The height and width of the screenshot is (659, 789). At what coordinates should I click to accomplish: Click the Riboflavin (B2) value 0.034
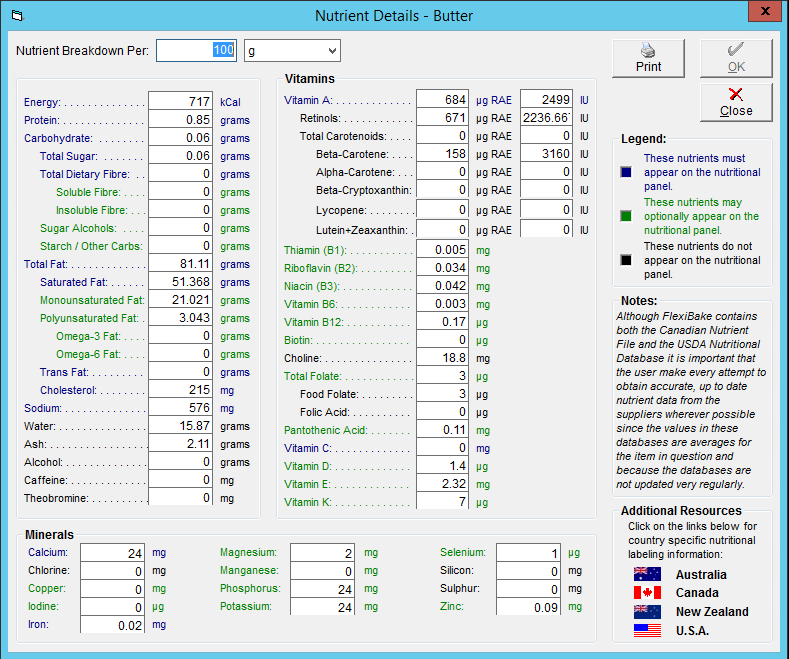pos(442,268)
